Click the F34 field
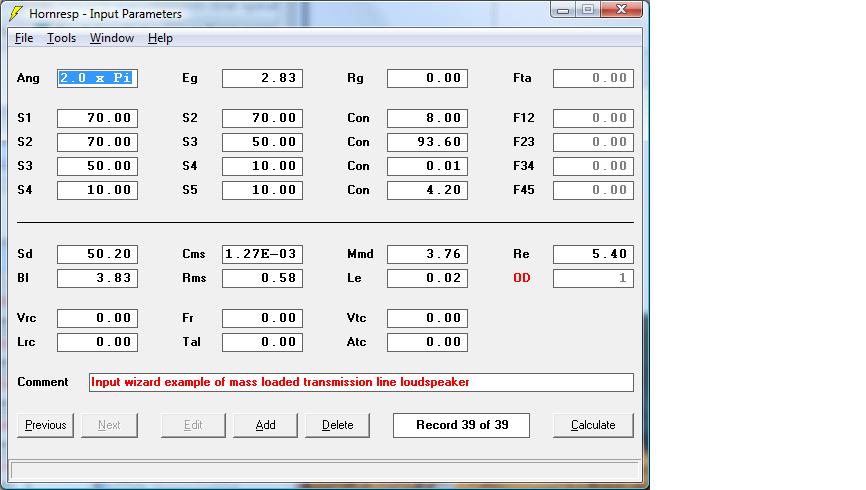The width and height of the screenshot is (866, 490). click(x=593, y=166)
